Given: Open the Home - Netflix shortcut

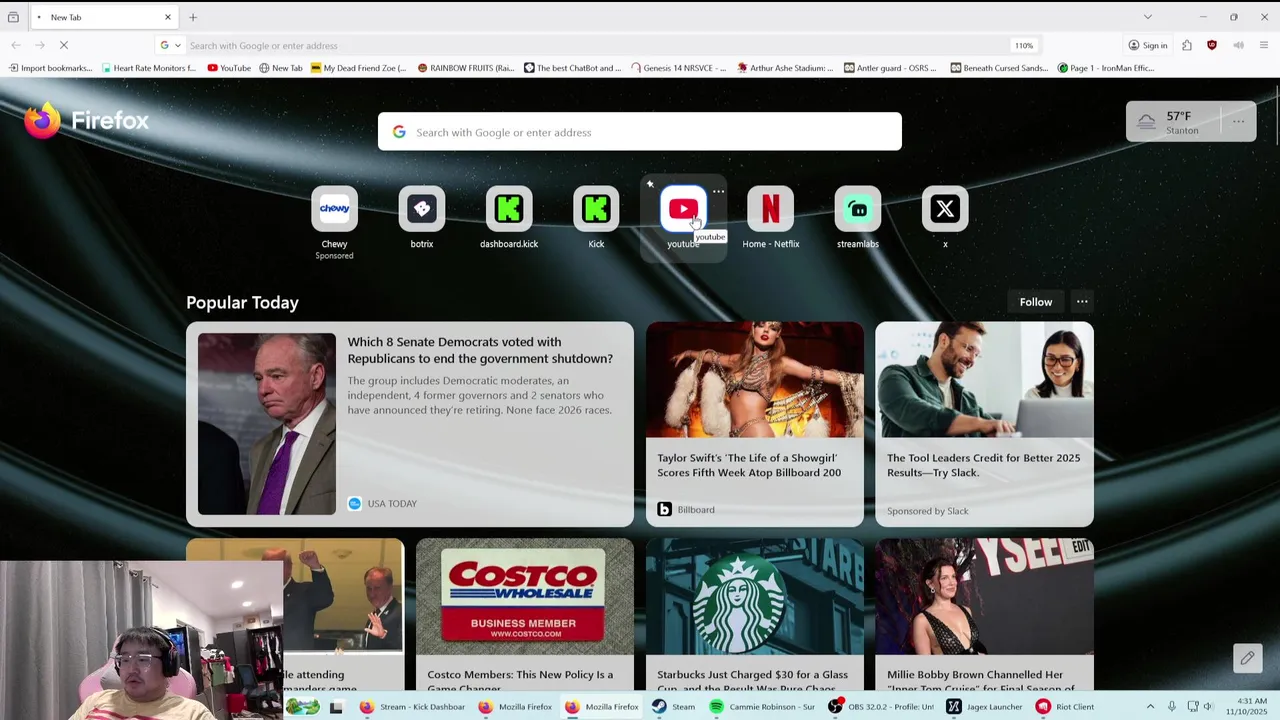Looking at the screenshot, I should click(x=770, y=209).
